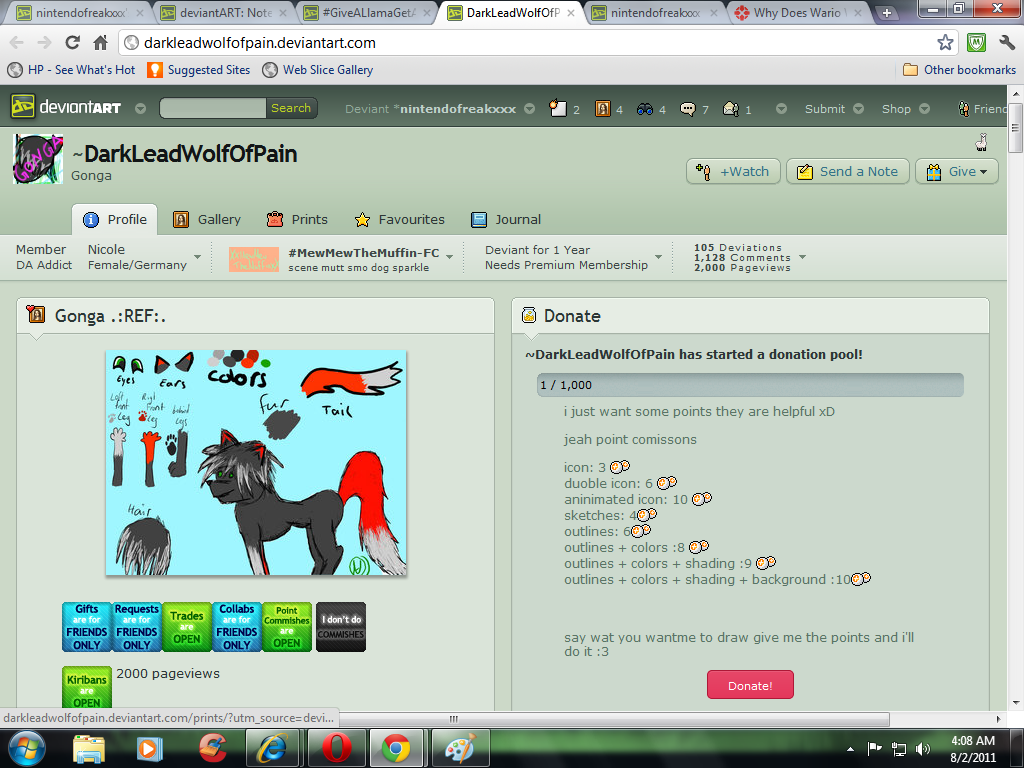Click the Send a Note button

(848, 172)
